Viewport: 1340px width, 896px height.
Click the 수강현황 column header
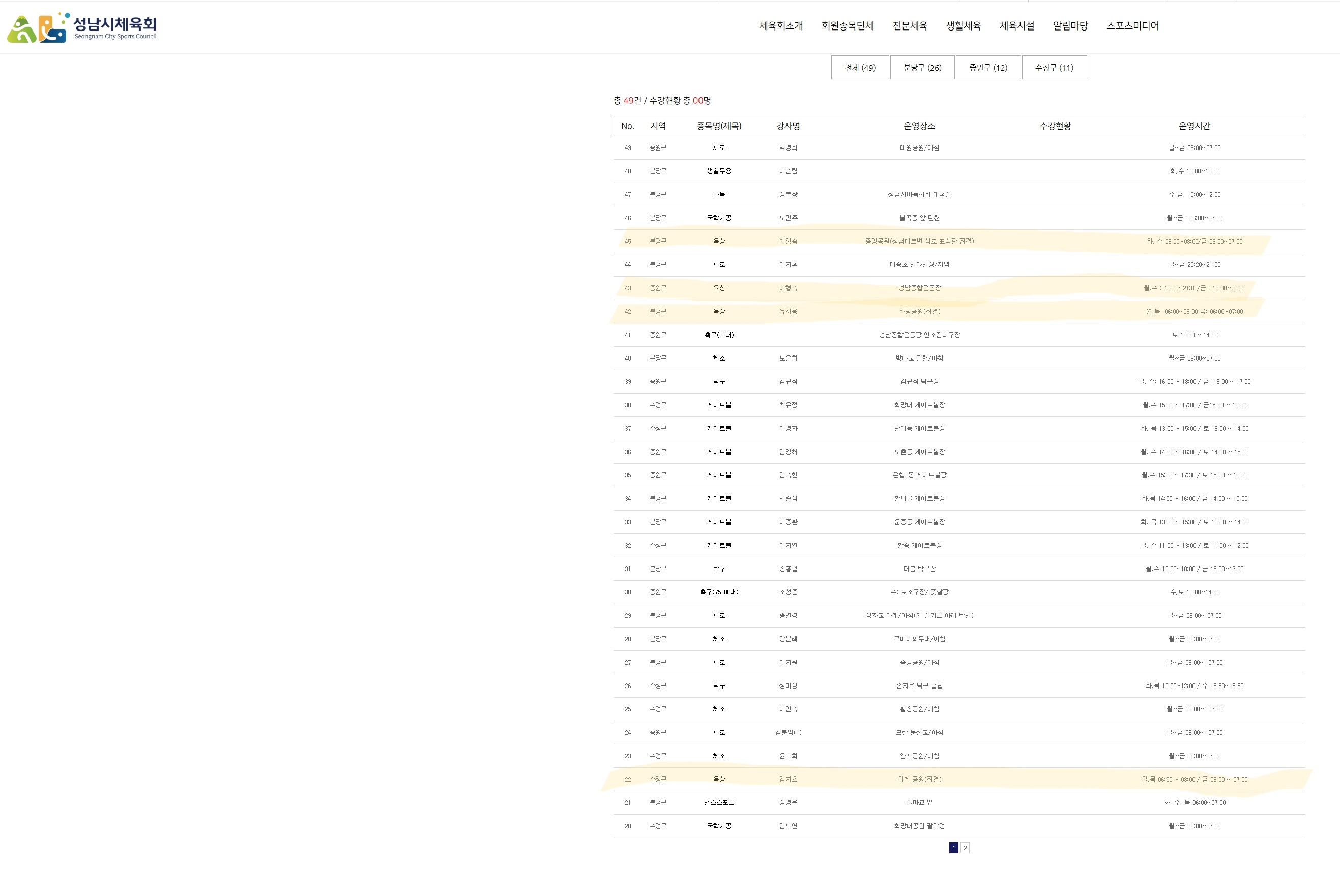tap(1055, 126)
